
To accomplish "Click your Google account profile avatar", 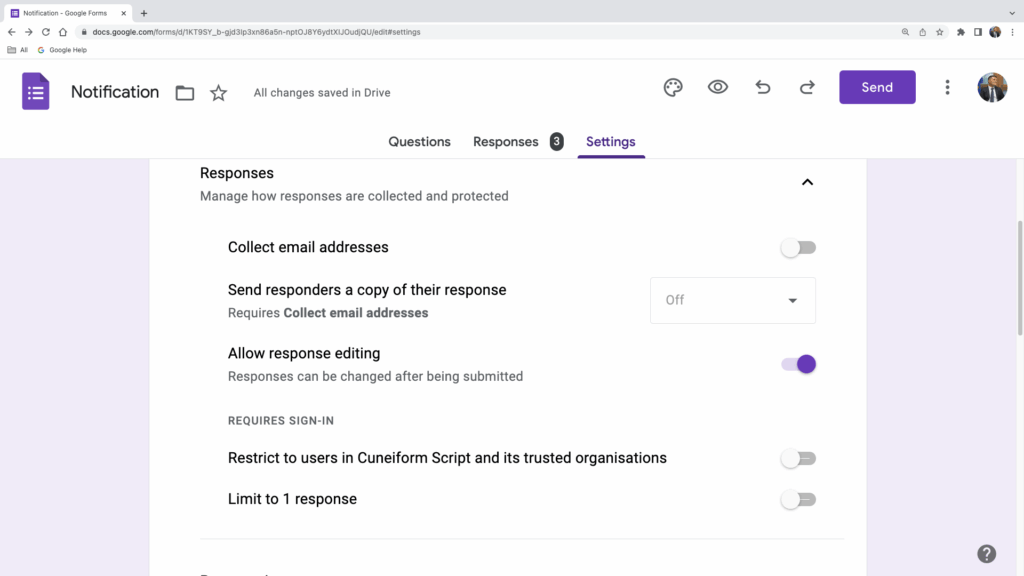I will click(x=992, y=87).
